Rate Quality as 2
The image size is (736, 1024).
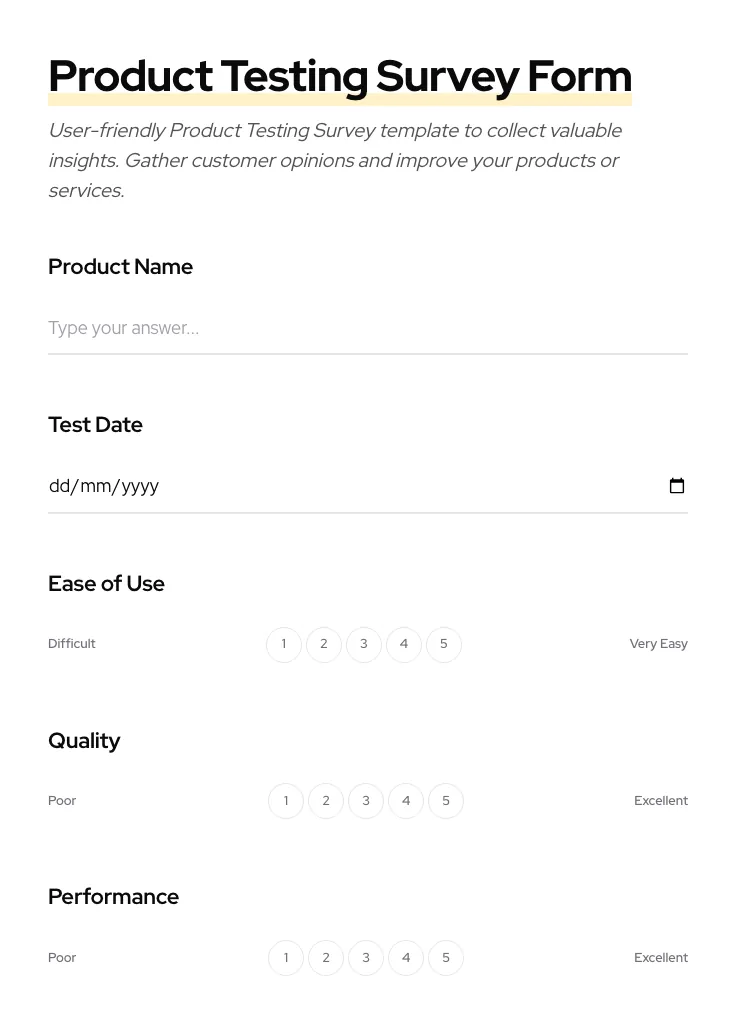325,800
